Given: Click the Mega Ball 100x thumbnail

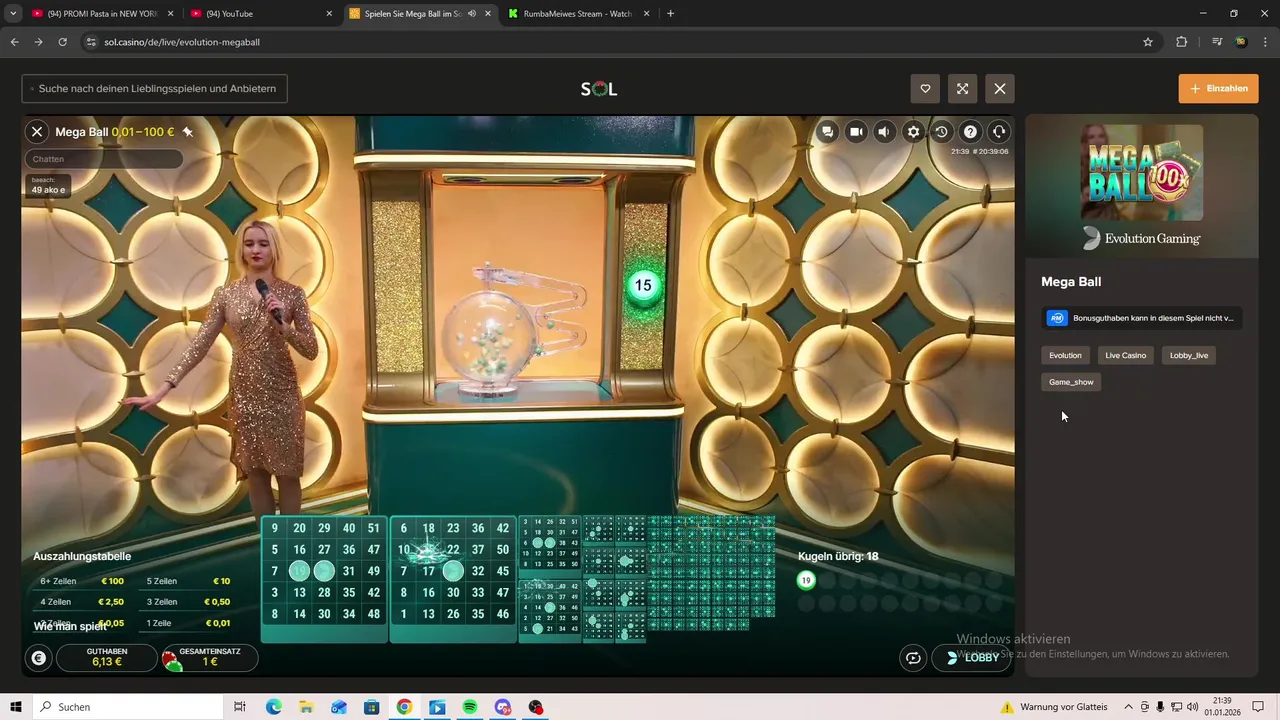Looking at the screenshot, I should 1142,172.
